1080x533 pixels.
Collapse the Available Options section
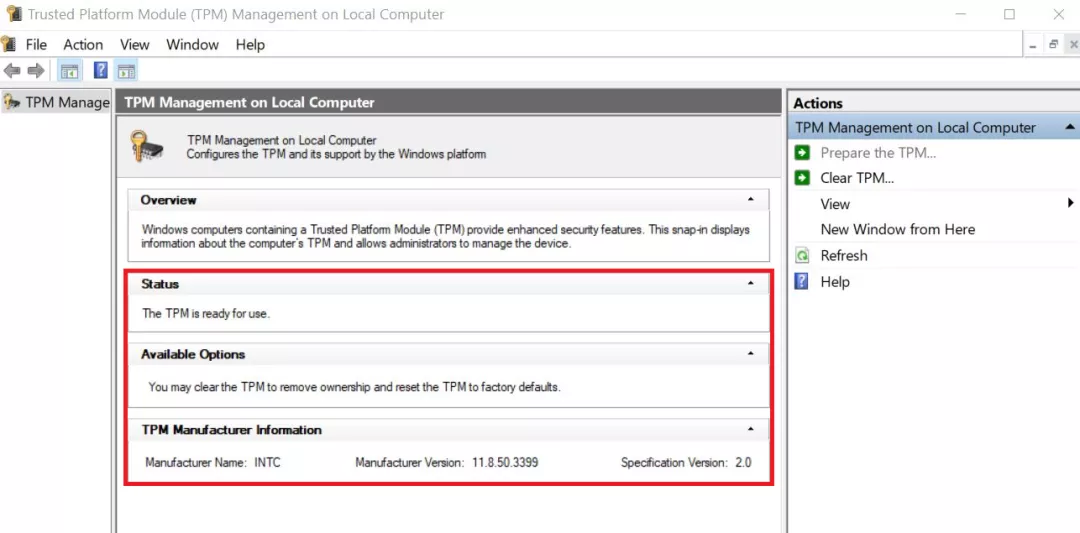(751, 354)
